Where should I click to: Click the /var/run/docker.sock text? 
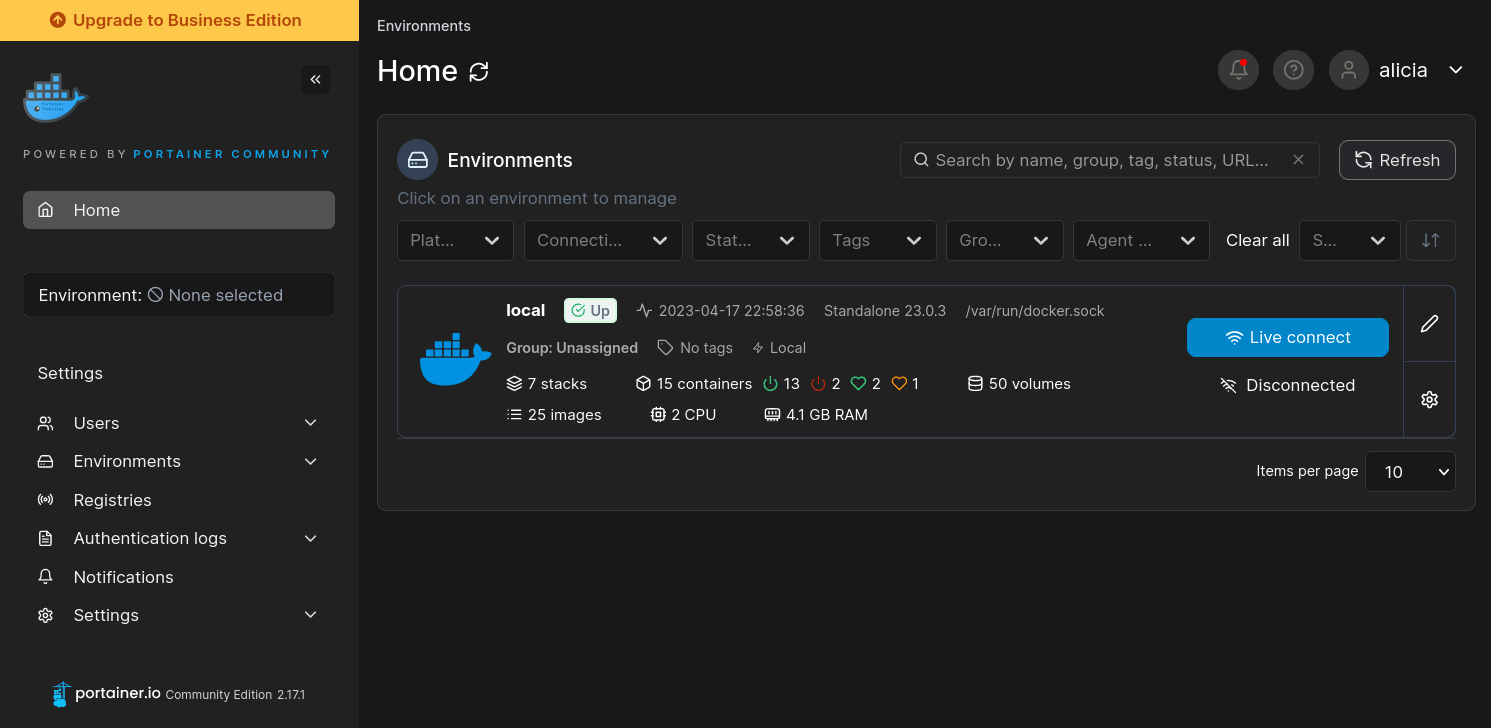coord(1035,311)
